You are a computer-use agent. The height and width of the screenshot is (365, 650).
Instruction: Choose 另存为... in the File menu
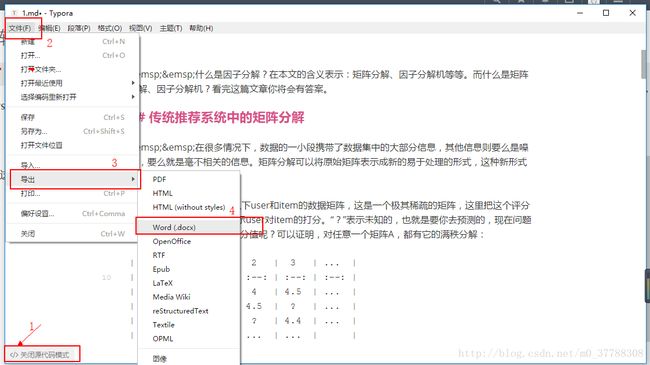[73, 131]
